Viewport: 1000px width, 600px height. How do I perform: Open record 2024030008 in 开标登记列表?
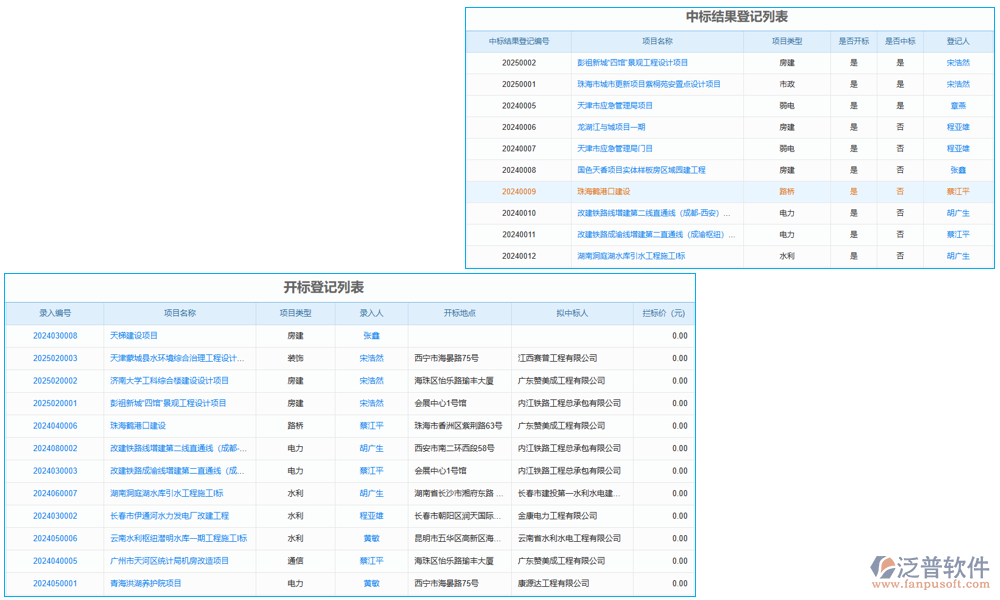point(55,336)
